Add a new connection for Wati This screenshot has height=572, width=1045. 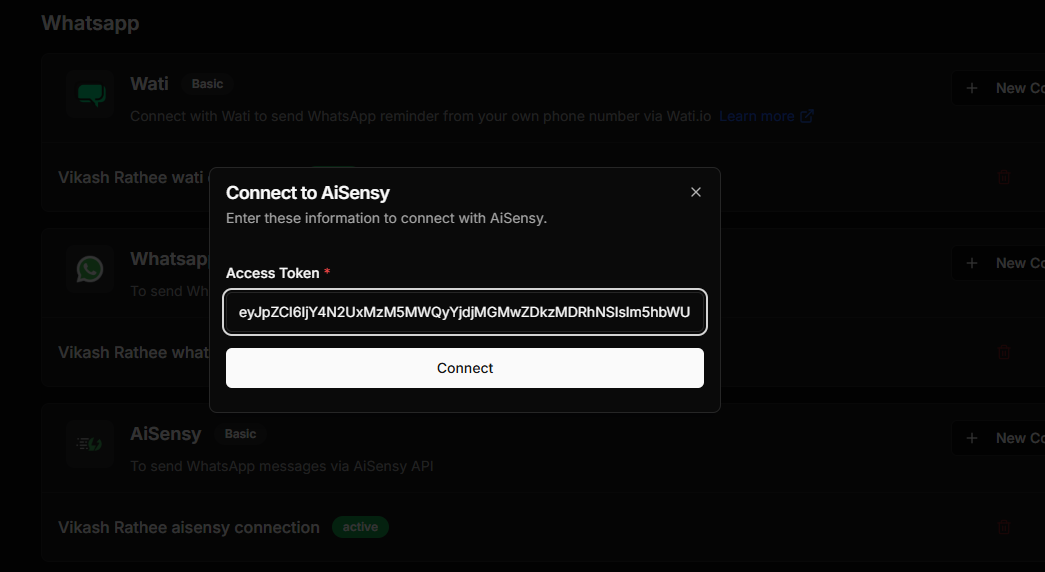tap(998, 88)
